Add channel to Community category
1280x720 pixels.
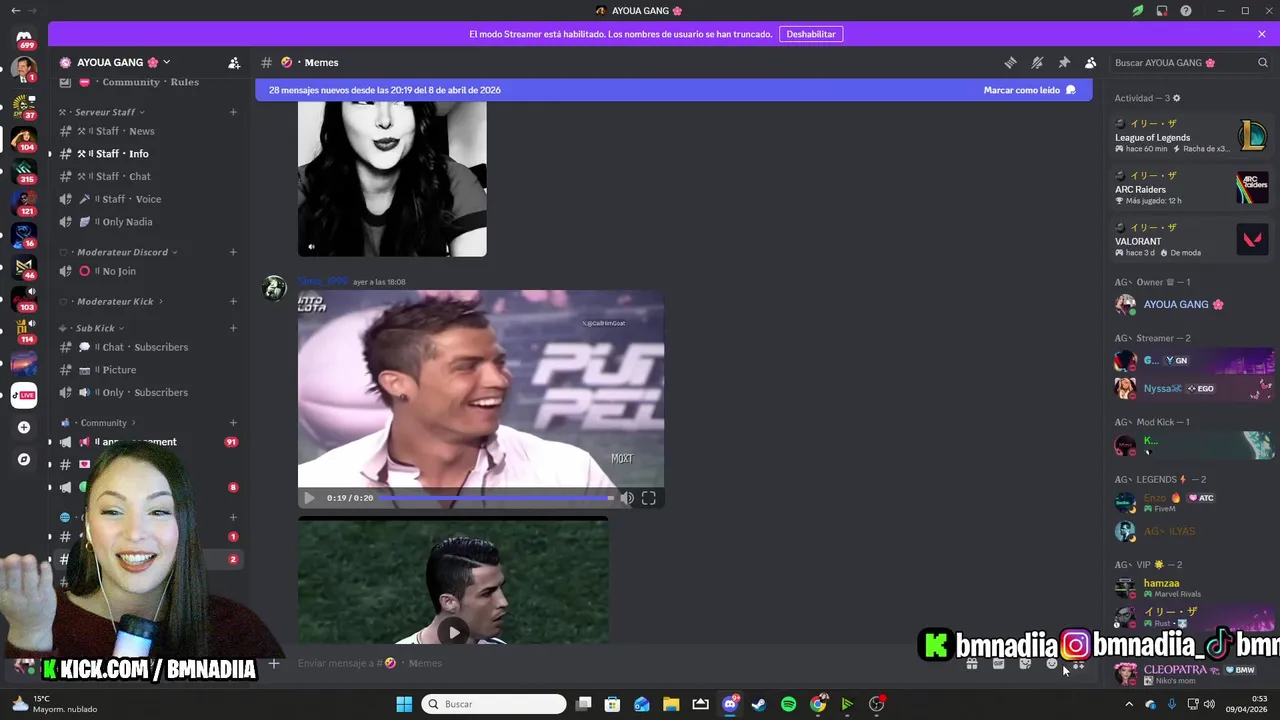pyautogui.click(x=233, y=423)
